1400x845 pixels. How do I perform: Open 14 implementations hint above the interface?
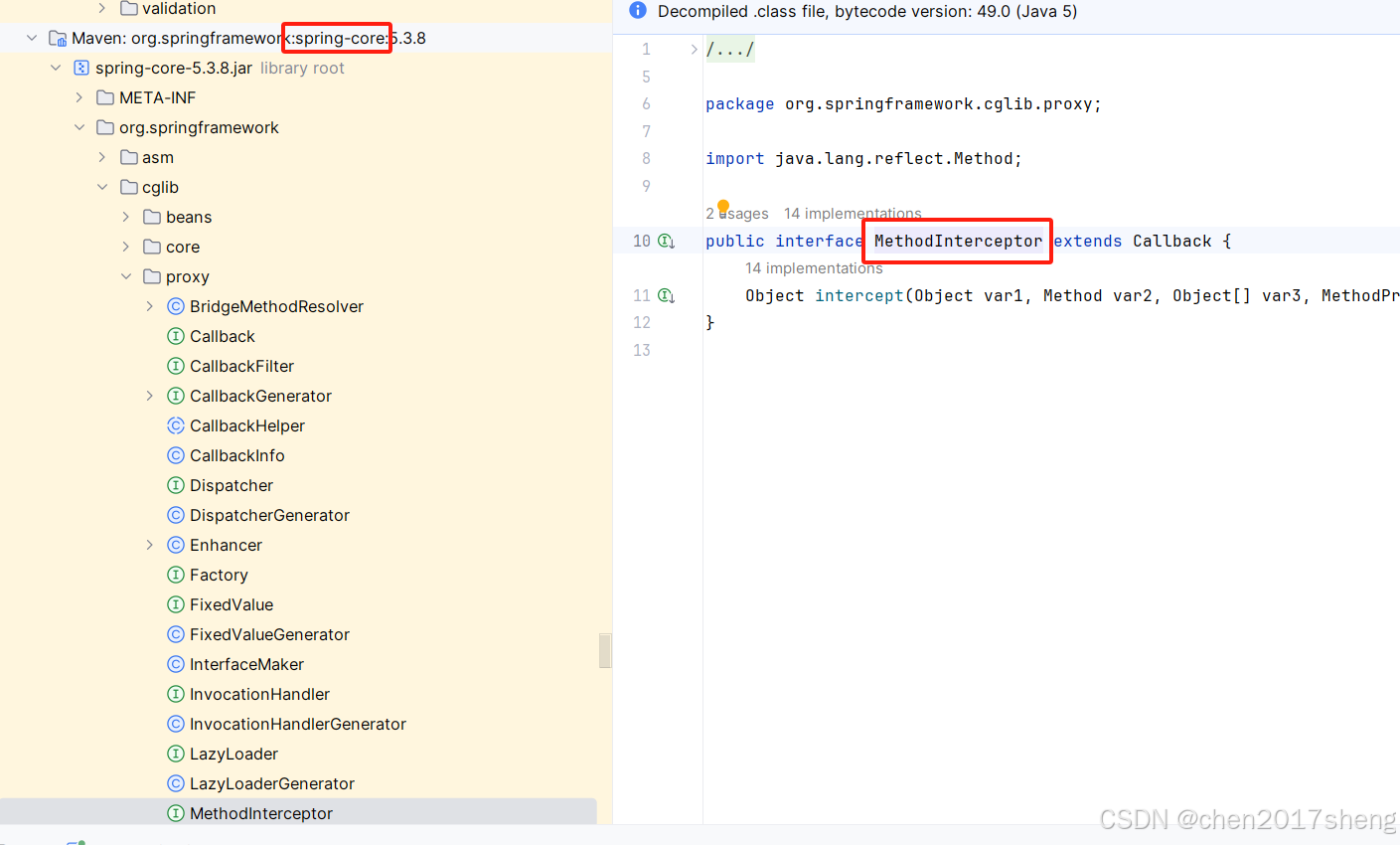pos(853,214)
